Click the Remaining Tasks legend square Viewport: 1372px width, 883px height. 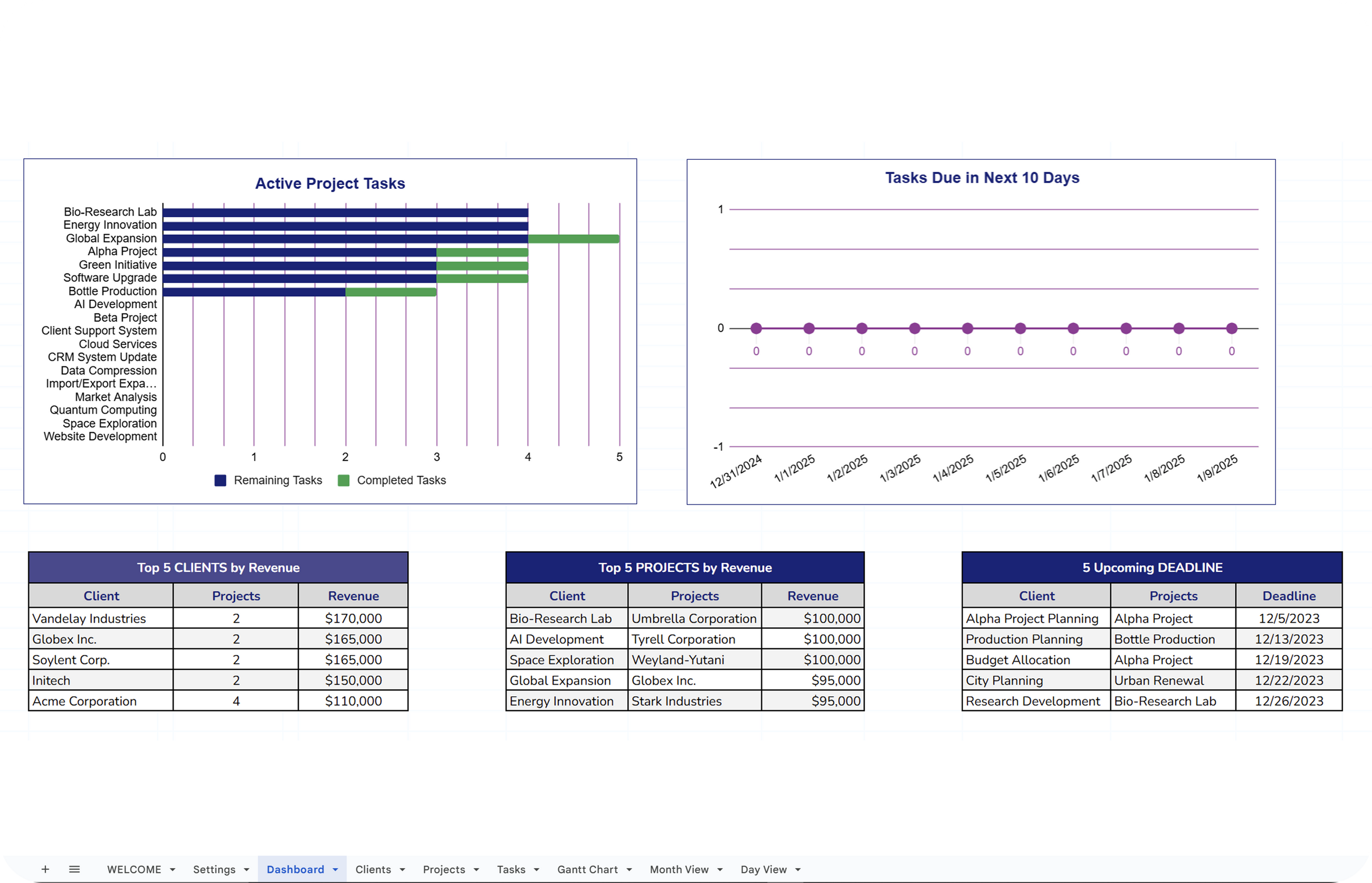pyautogui.click(x=220, y=481)
